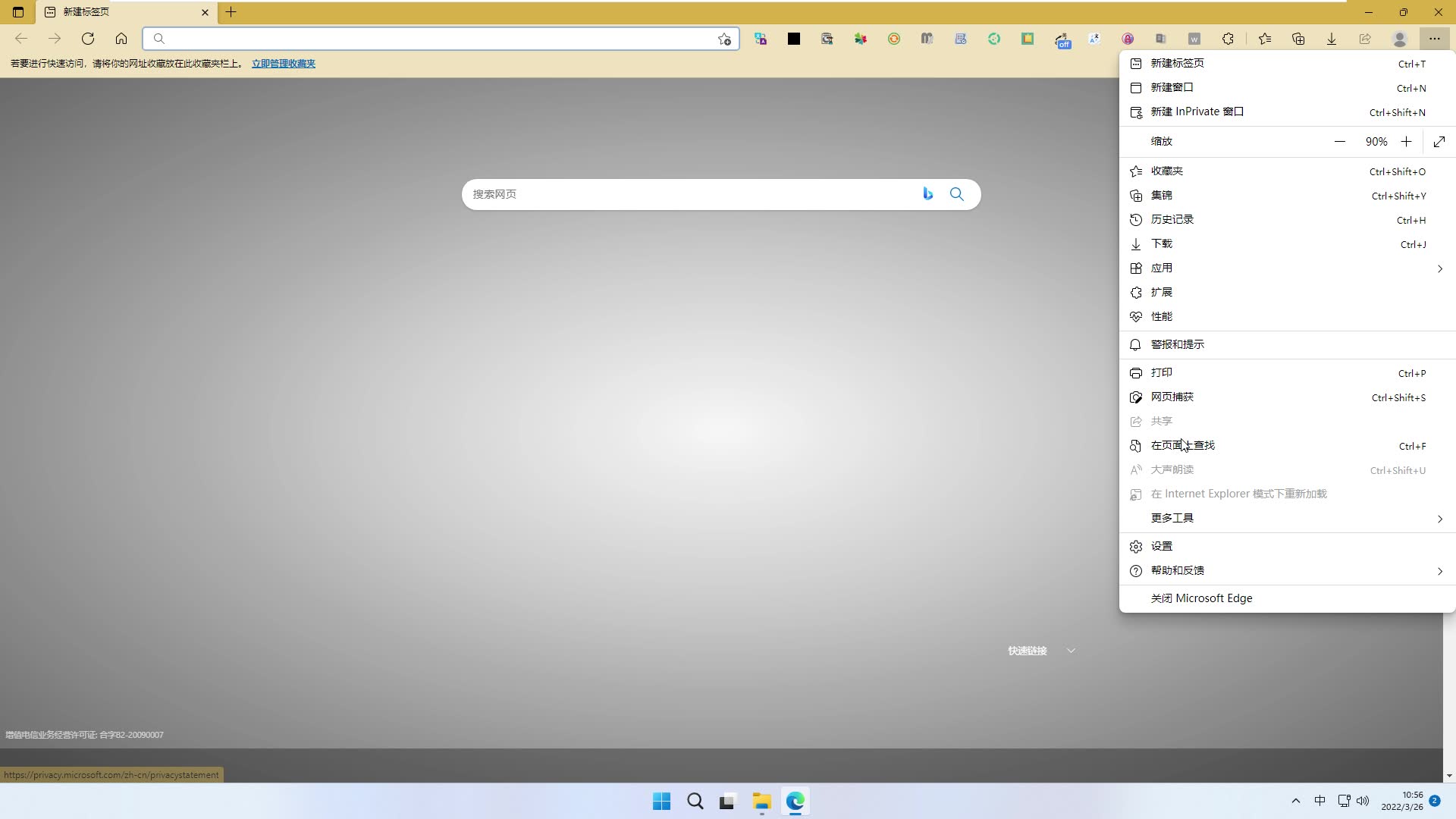Viewport: 1456px width, 819px height.
Task: Open 打印 (Print) dialog
Action: pyautogui.click(x=1161, y=372)
